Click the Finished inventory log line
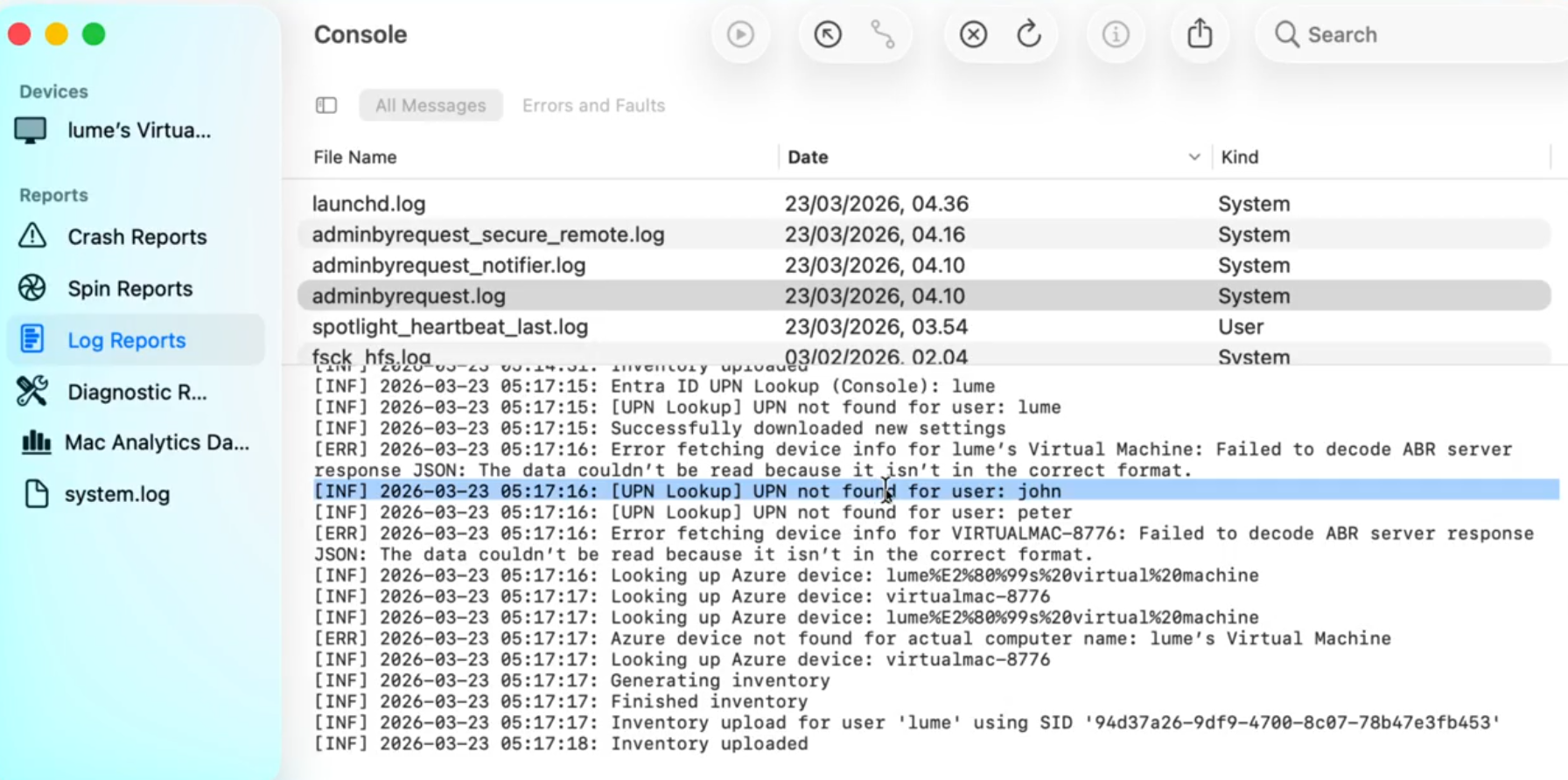The image size is (1568, 780). (x=561, y=701)
